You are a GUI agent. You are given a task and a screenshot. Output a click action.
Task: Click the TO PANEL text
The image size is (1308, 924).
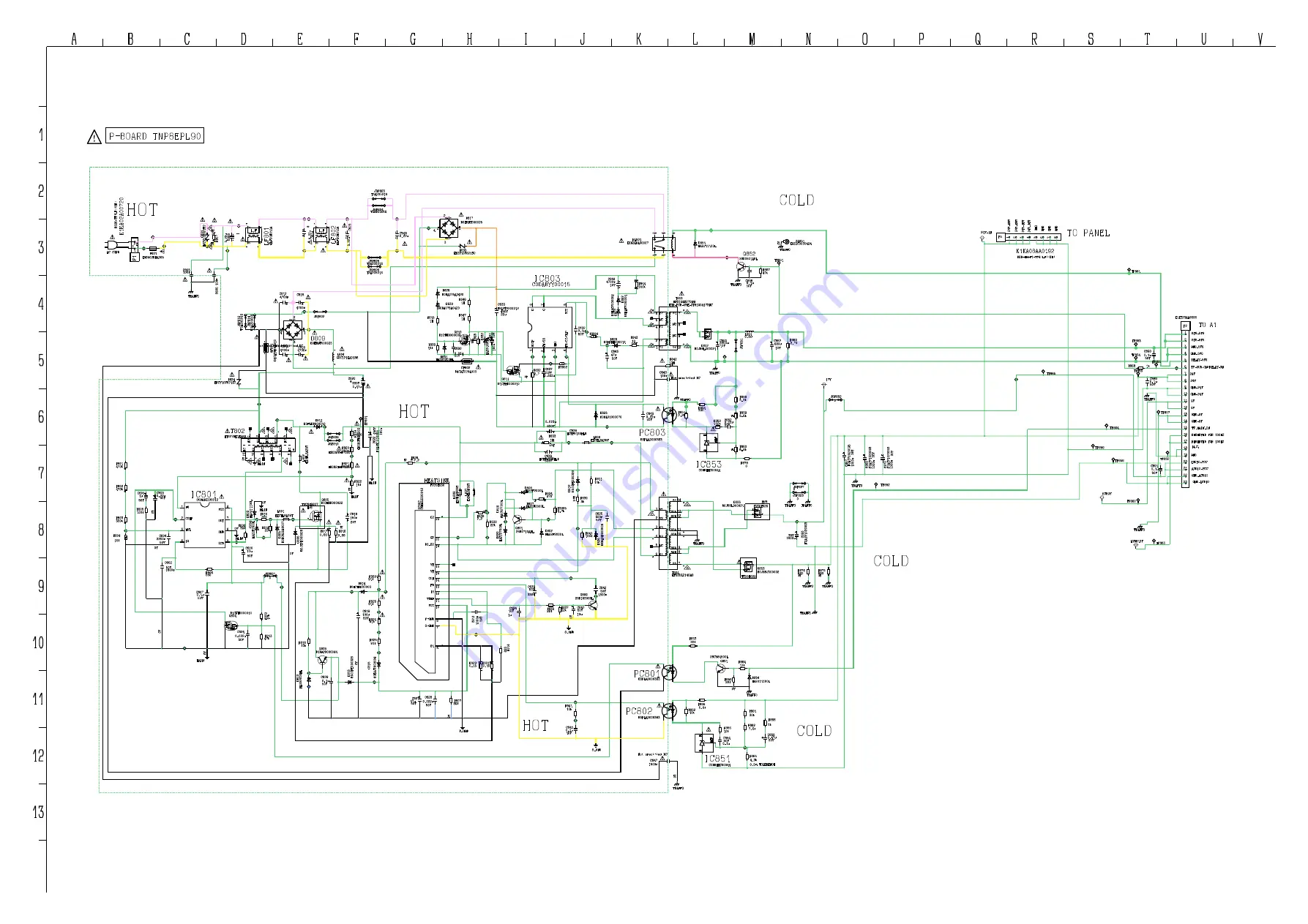(x=1088, y=233)
